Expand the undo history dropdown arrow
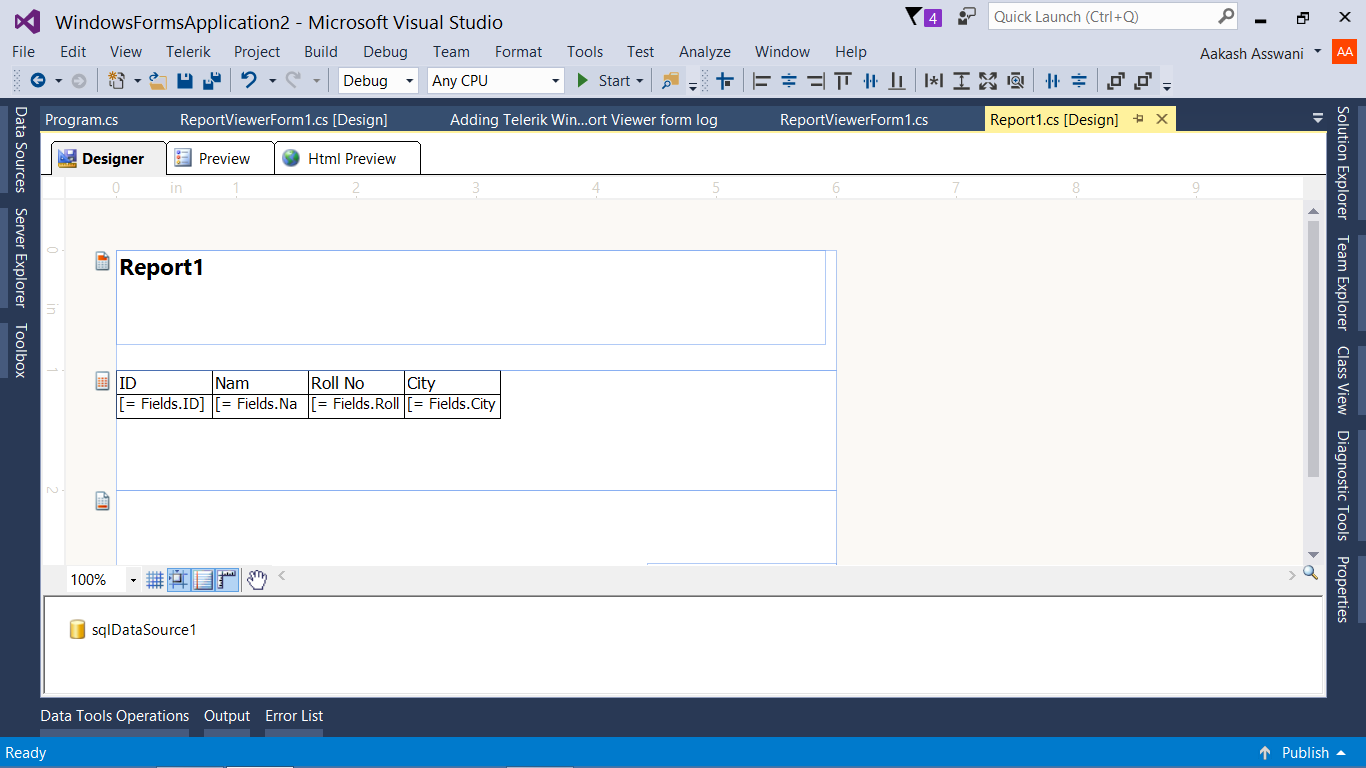This screenshot has width=1366, height=768. coord(272,81)
